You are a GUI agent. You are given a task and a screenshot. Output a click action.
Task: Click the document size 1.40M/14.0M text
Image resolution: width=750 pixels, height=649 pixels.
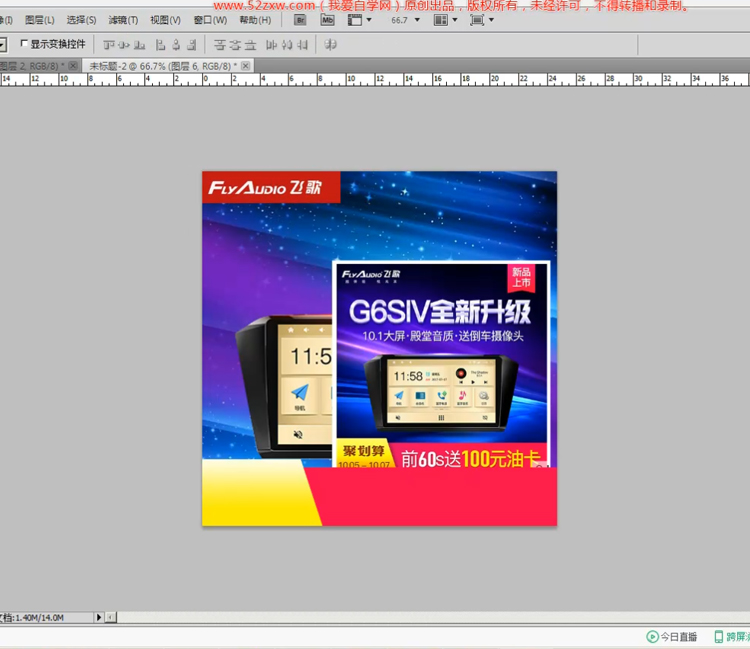(x=39, y=617)
